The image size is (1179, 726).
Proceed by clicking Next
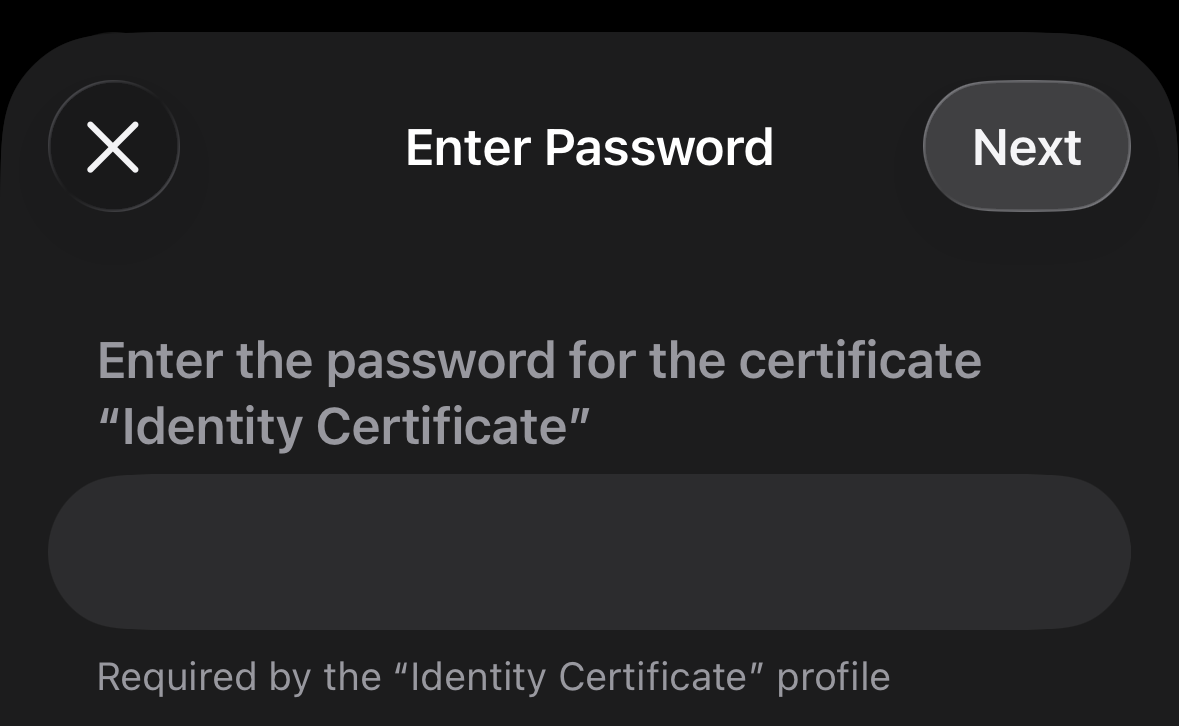click(x=1026, y=147)
